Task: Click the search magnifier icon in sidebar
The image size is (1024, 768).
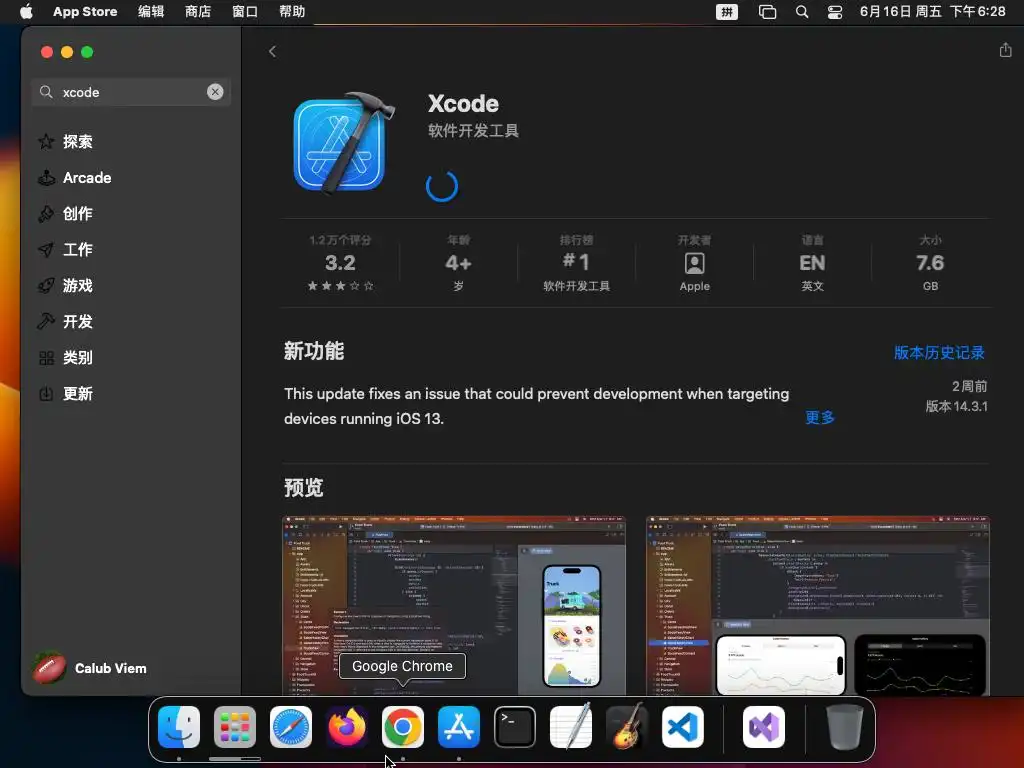Action: coord(46,92)
